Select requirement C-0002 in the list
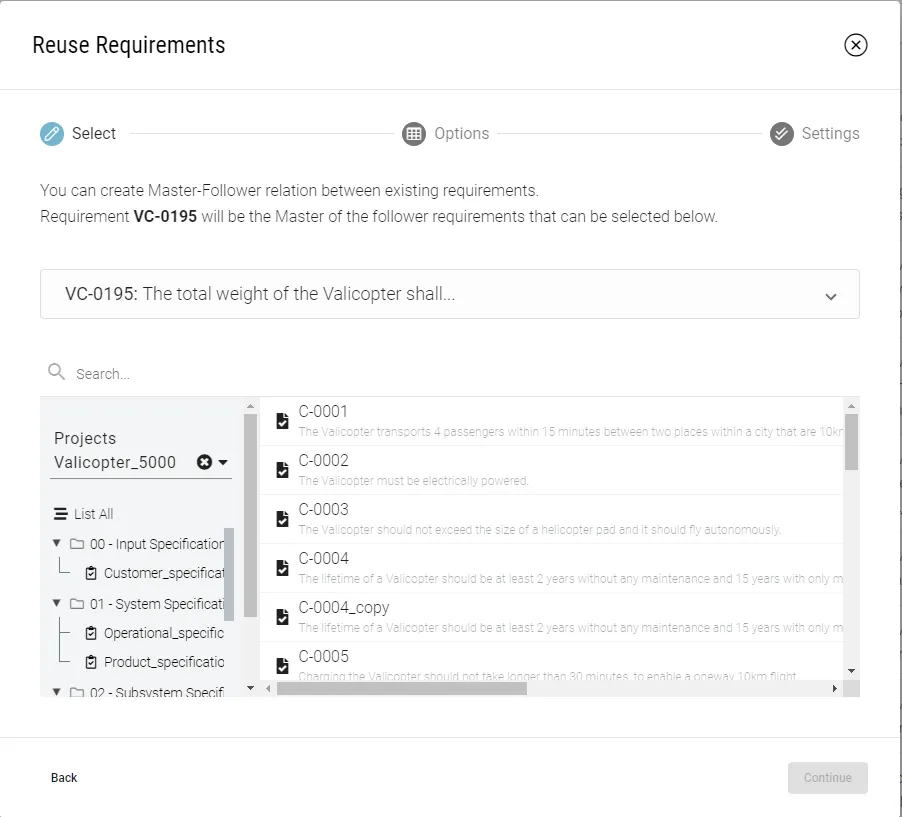This screenshot has height=817, width=902. pyautogui.click(x=324, y=461)
